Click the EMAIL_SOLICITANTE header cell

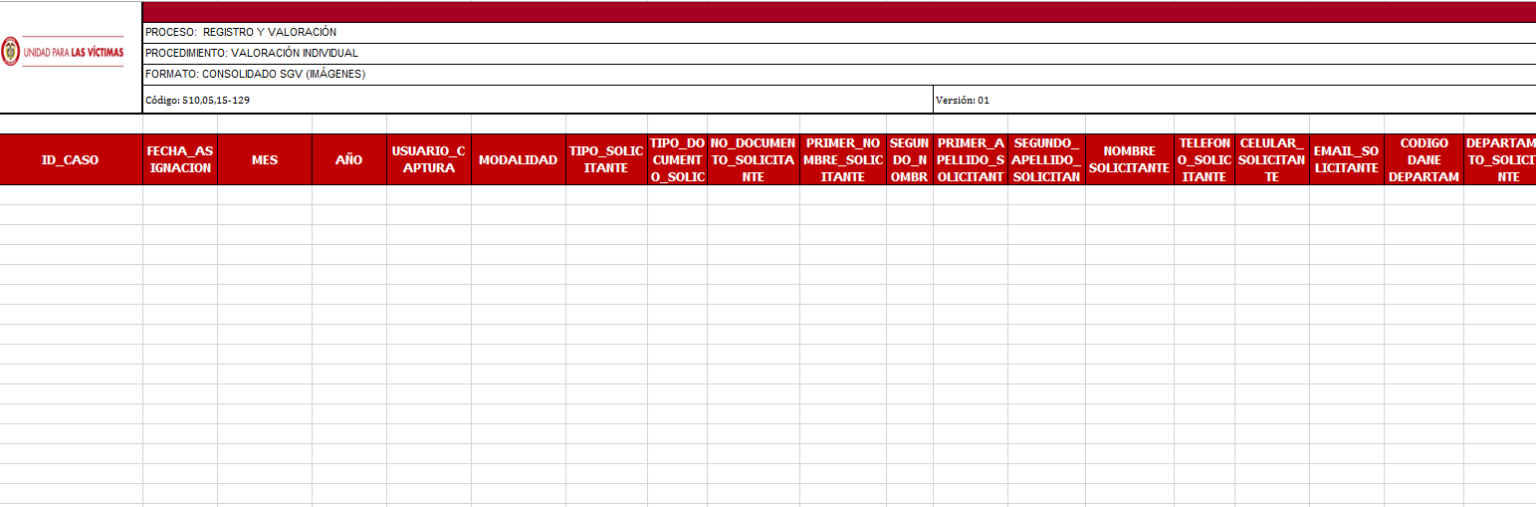[x=1346, y=159]
